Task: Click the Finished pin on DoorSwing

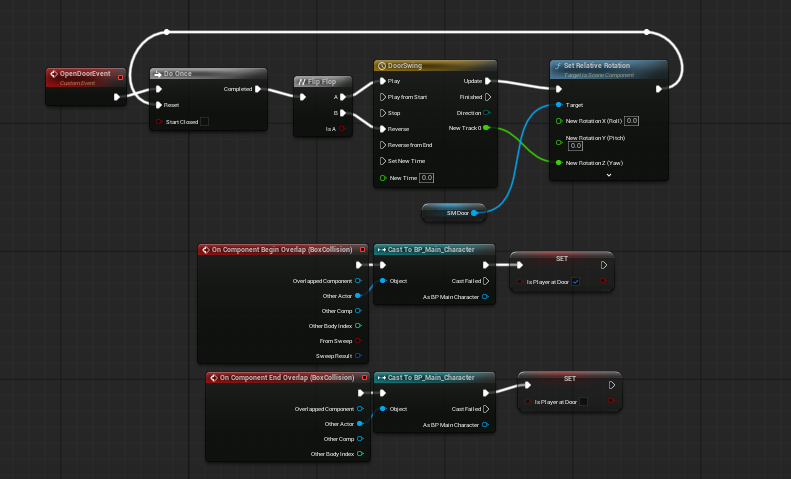Action: (487, 97)
